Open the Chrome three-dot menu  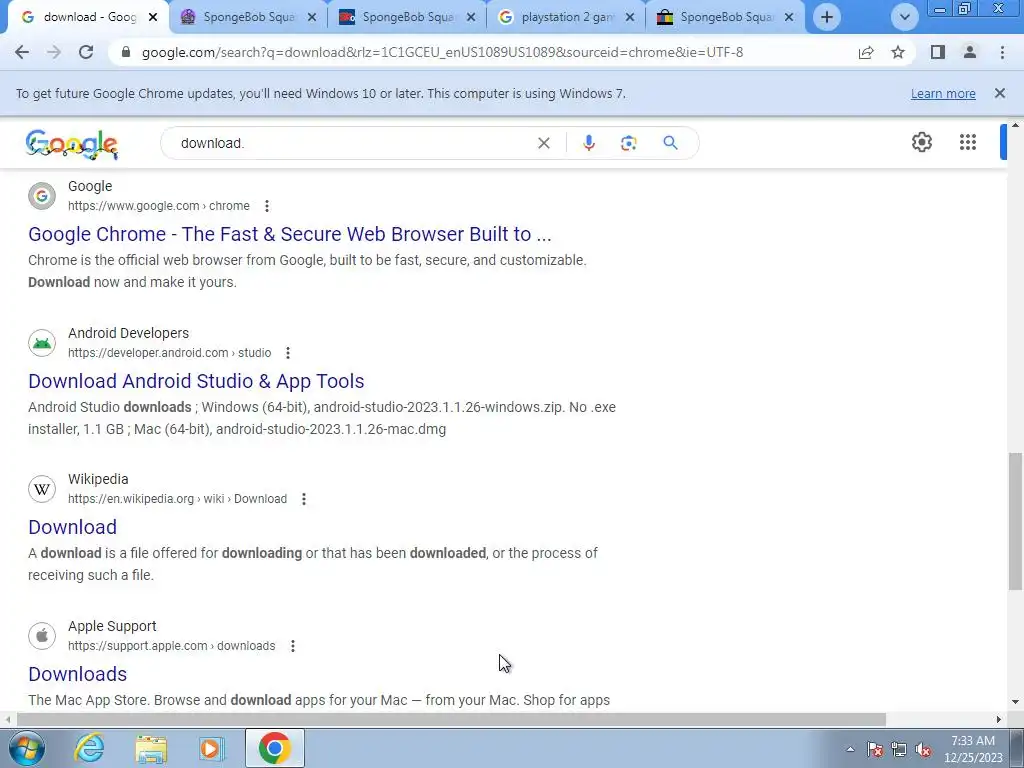[1002, 52]
